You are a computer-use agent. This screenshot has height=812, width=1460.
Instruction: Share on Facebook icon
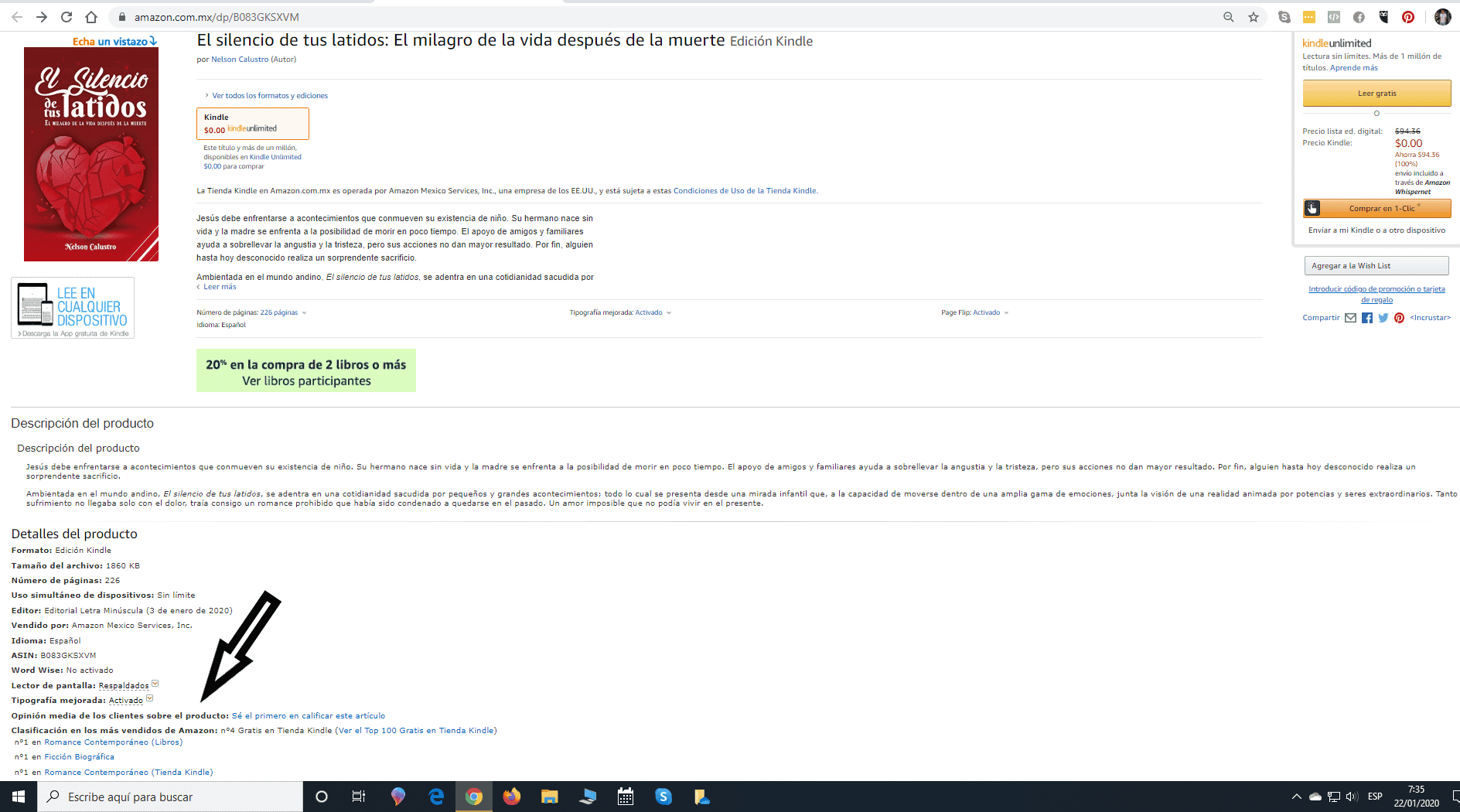tap(1367, 318)
